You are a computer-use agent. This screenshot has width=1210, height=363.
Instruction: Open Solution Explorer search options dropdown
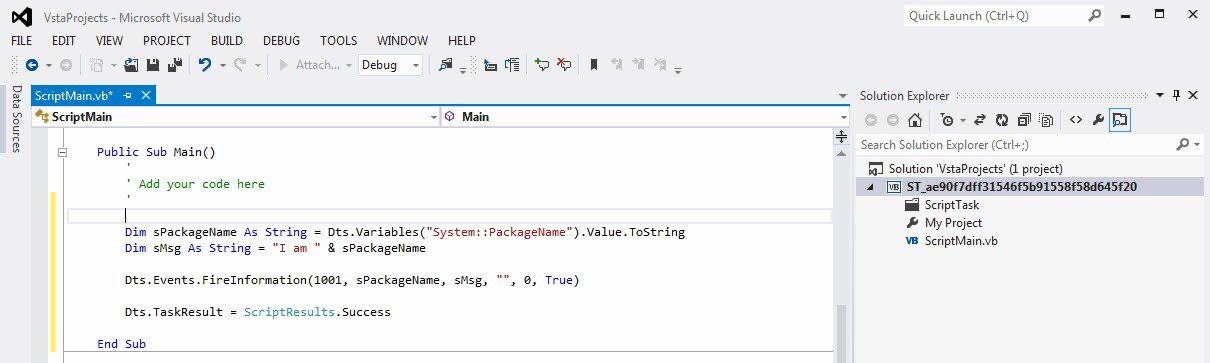pyautogui.click(x=1197, y=145)
